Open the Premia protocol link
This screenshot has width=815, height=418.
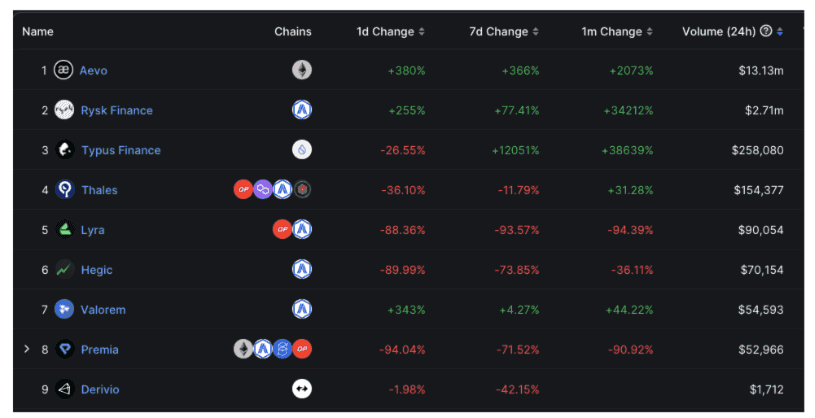click(x=100, y=350)
